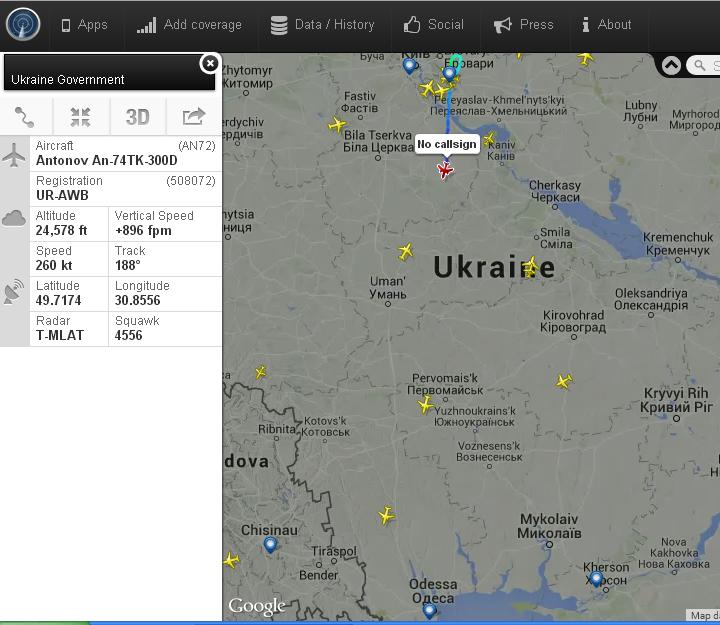This screenshot has height=625, width=720.
Task: Select yellow aircraft near Kaniv
Action: [x=489, y=139]
